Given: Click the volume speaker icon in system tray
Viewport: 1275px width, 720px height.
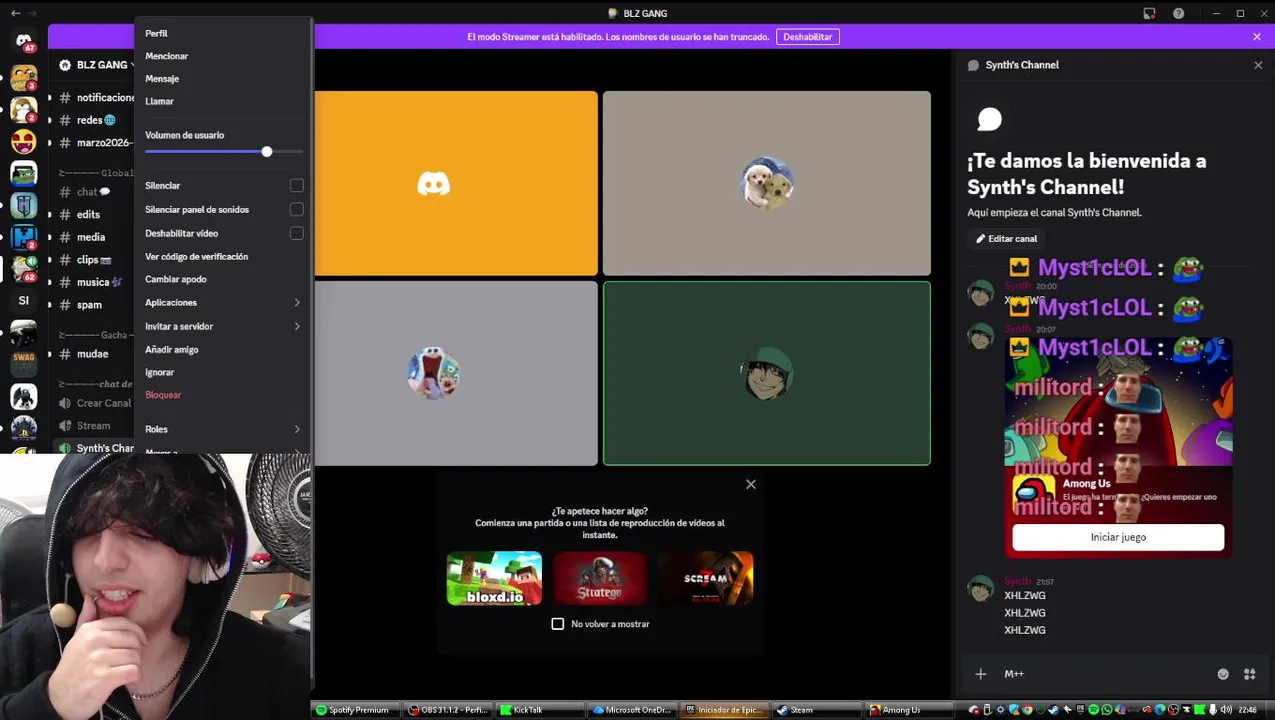Looking at the screenshot, I should [x=1226, y=710].
